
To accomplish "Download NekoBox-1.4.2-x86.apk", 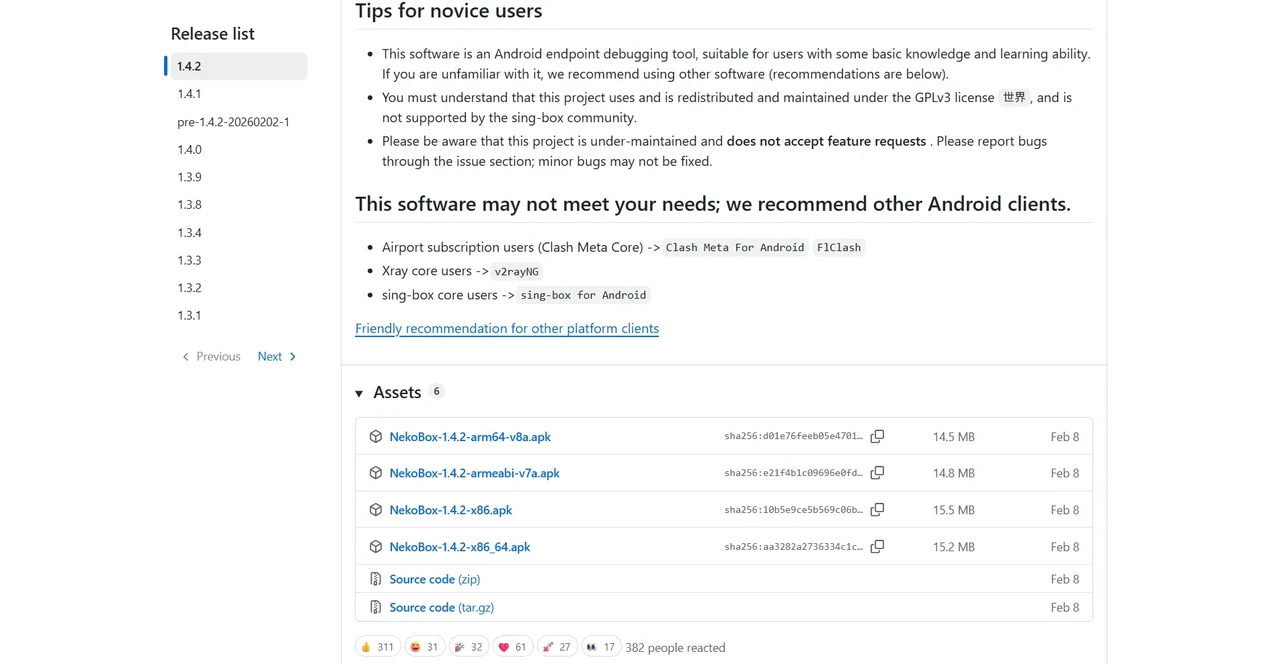I will (x=450, y=510).
